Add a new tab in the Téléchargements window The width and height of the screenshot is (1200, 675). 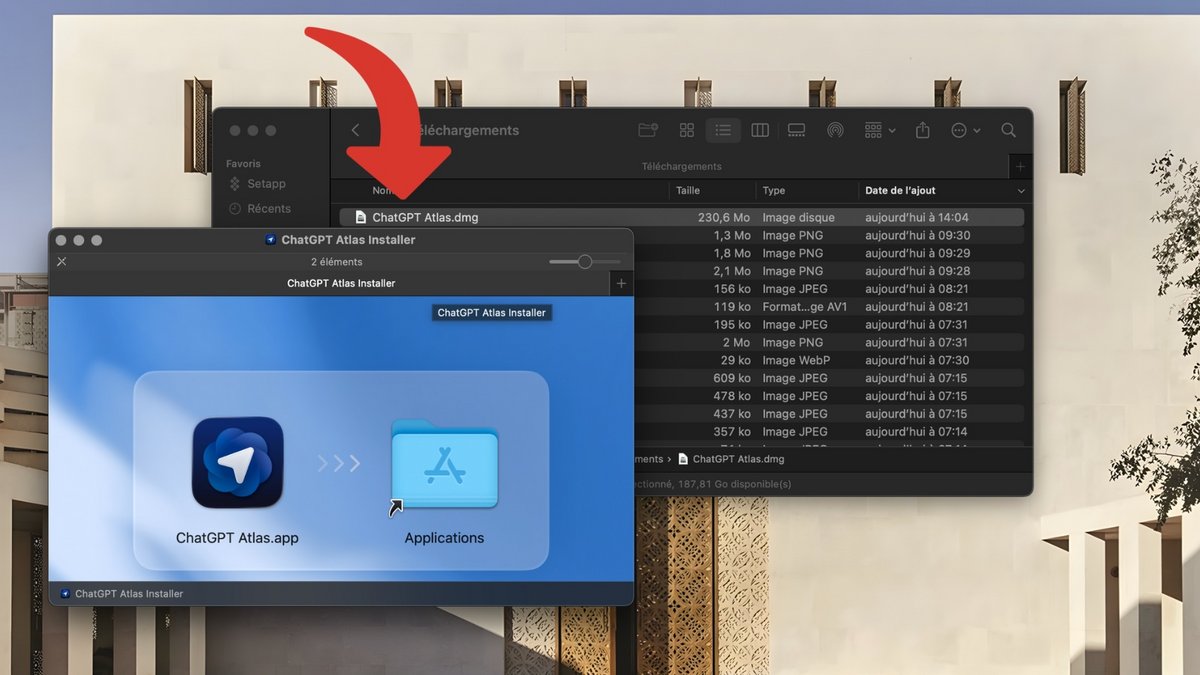[1020, 167]
